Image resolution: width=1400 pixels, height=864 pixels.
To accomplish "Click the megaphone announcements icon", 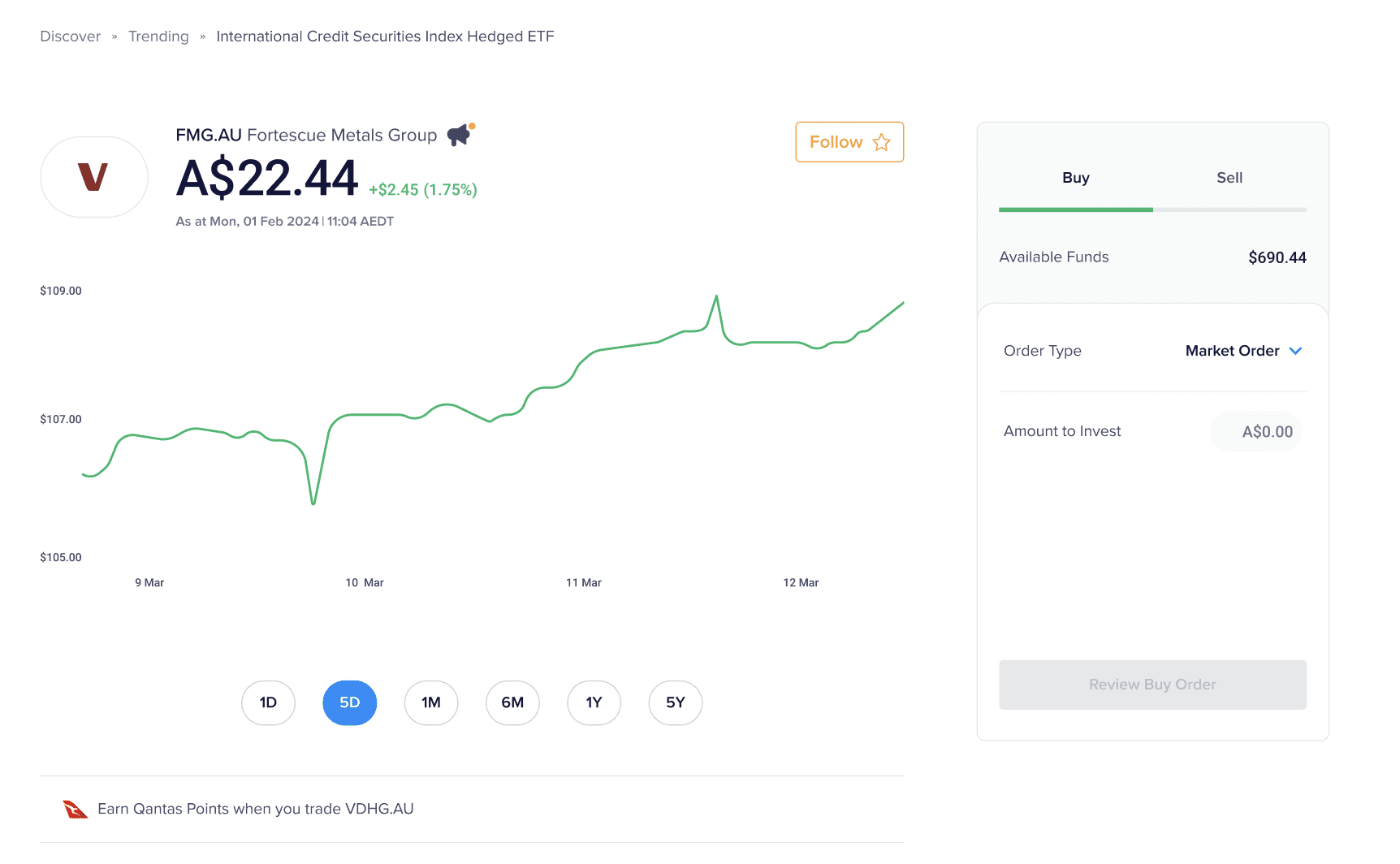I will 460,135.
